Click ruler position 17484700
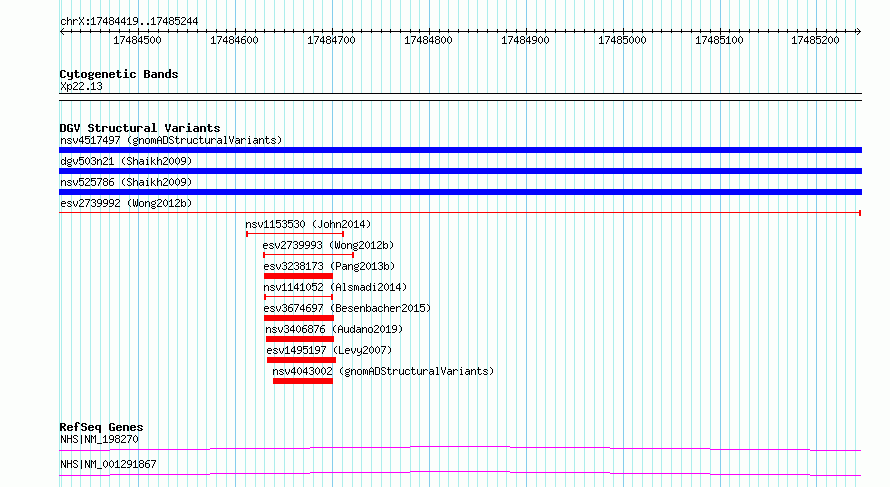This screenshot has width=890, height=487. (331, 40)
